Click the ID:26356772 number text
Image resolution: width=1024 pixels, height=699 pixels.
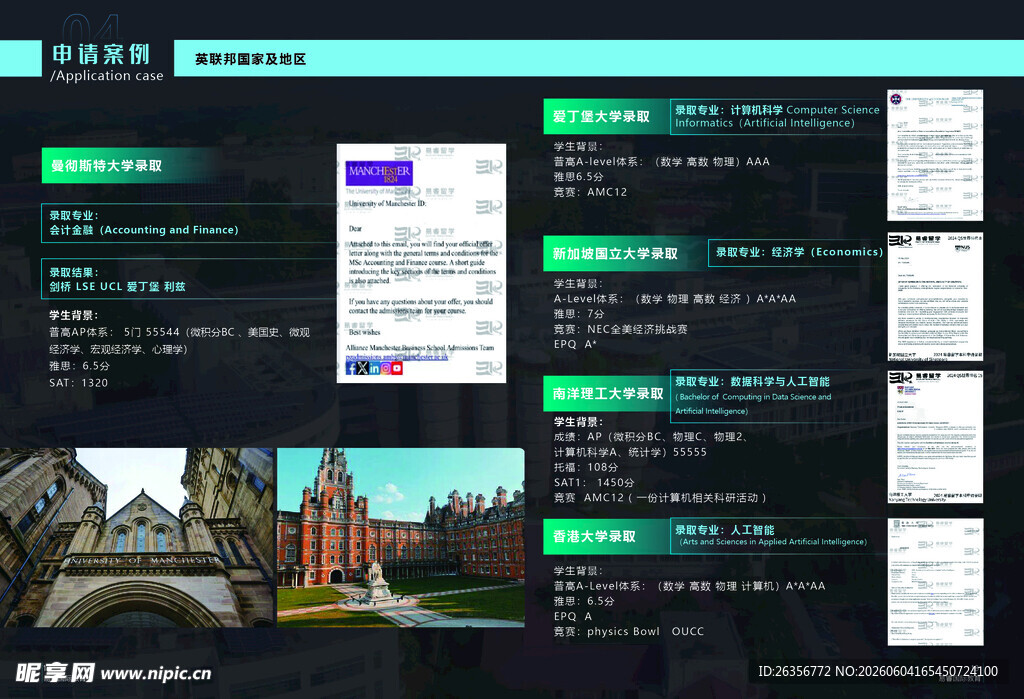[x=794, y=672]
